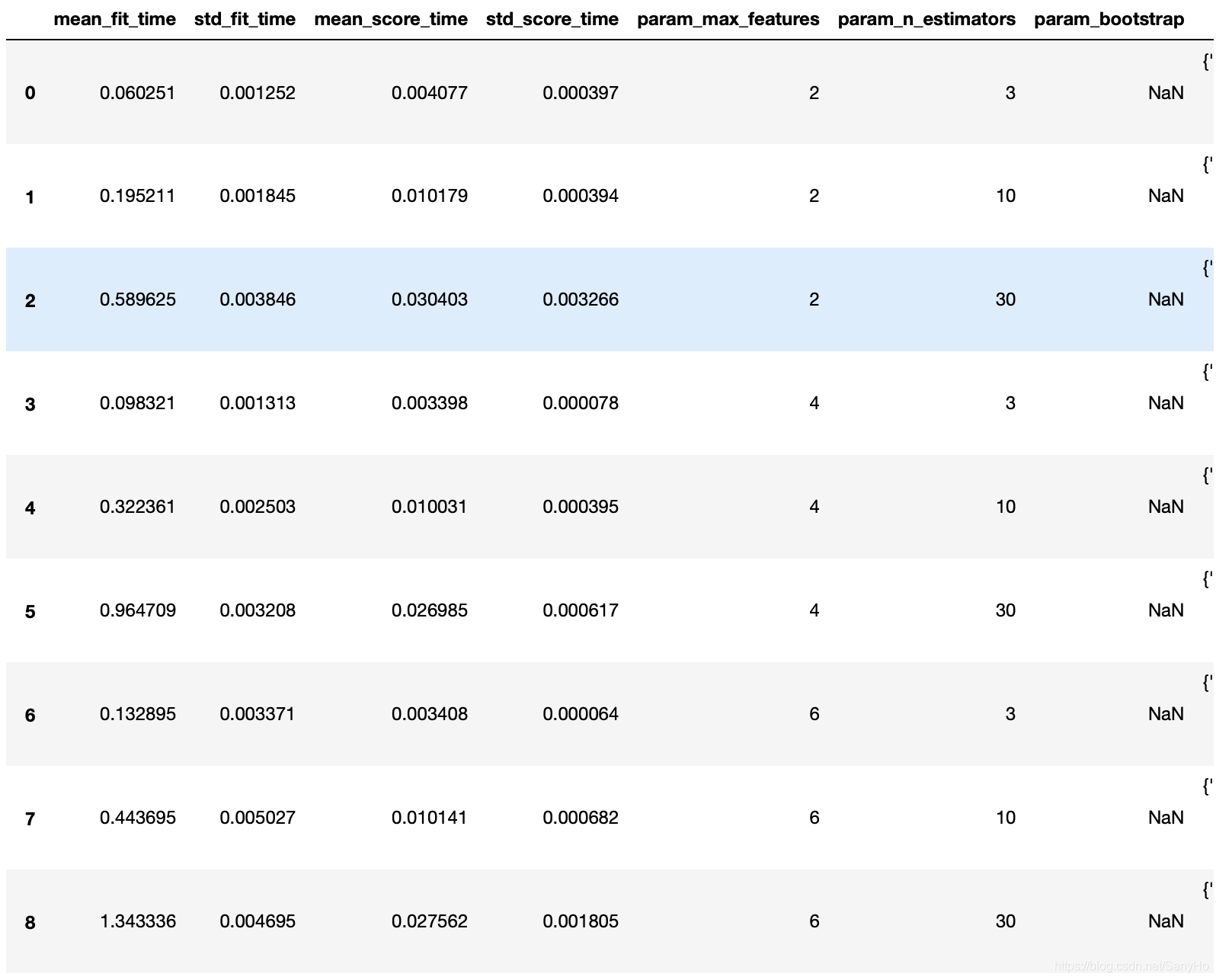The height and width of the screenshot is (980, 1216).
Task: Click std_fit_time value 0.003208
Action: 258,610
